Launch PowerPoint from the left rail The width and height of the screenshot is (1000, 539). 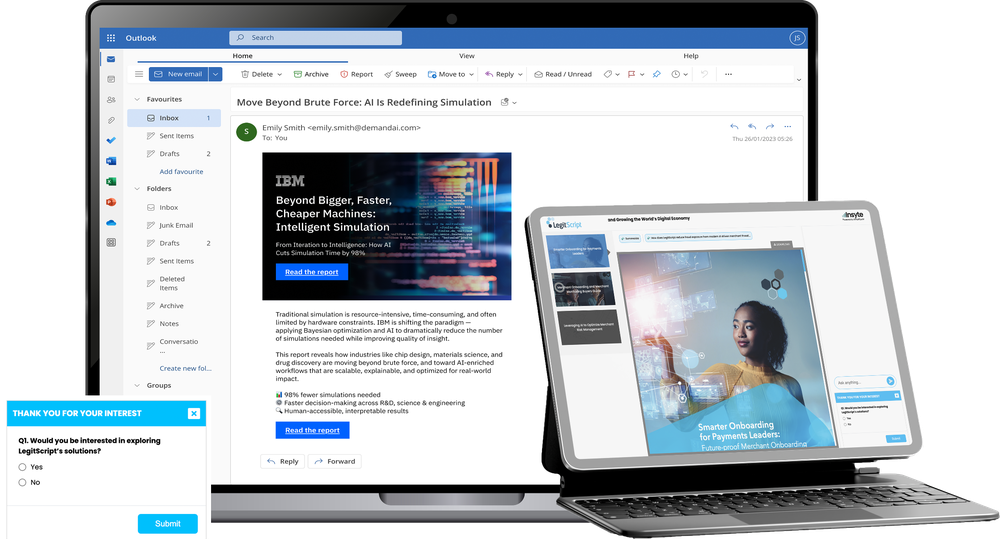tap(111, 202)
